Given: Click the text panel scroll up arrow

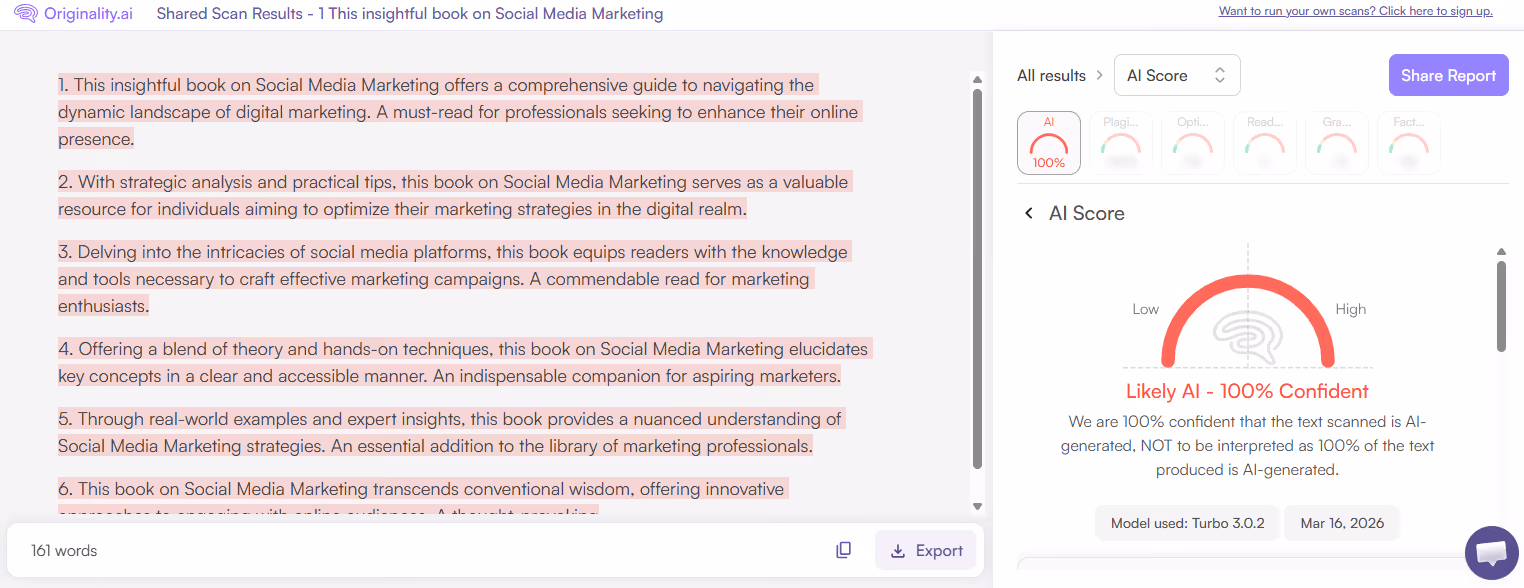Looking at the screenshot, I should 978,80.
